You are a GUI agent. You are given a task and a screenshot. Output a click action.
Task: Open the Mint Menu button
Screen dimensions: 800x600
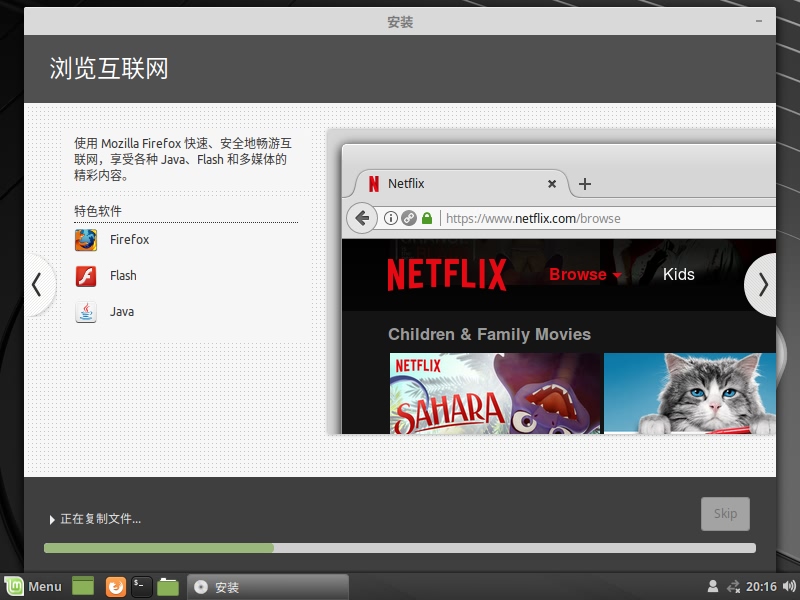33,587
